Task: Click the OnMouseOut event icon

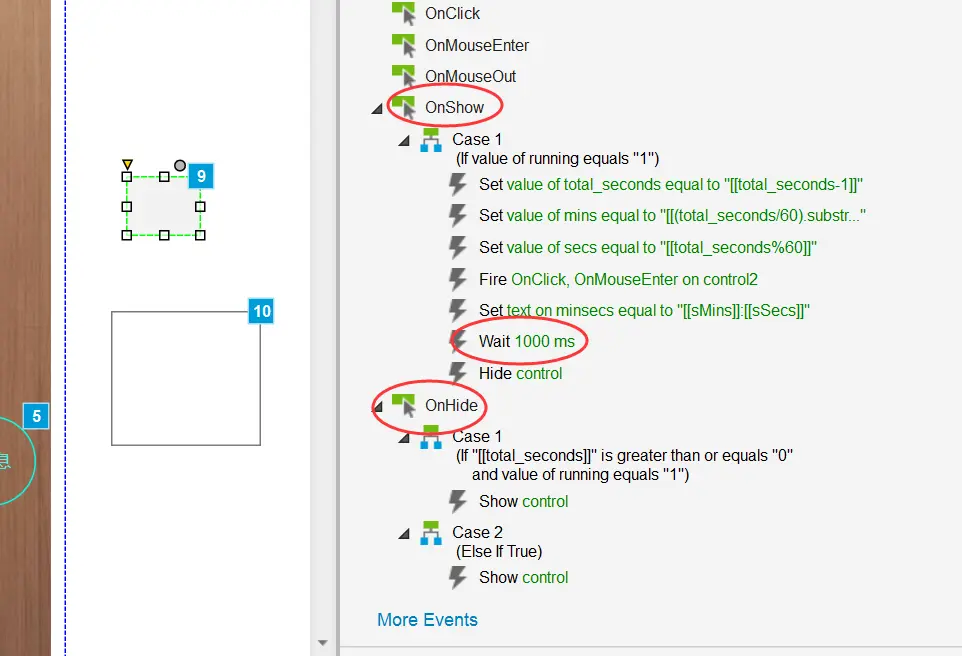Action: (x=403, y=76)
